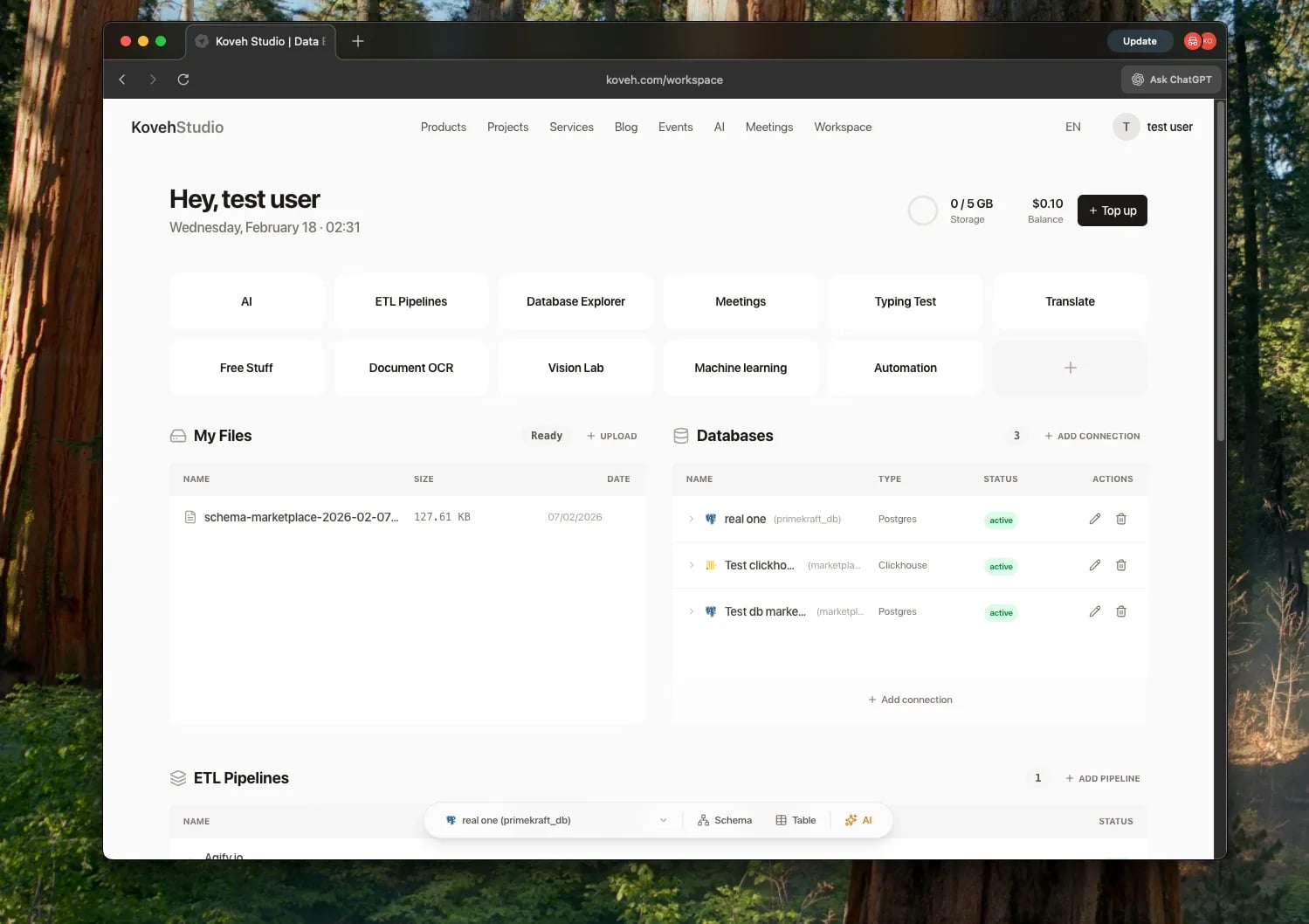Delete the Test clickhouse connection via trash icon
Viewport: 1309px width, 924px height.
[1120, 565]
